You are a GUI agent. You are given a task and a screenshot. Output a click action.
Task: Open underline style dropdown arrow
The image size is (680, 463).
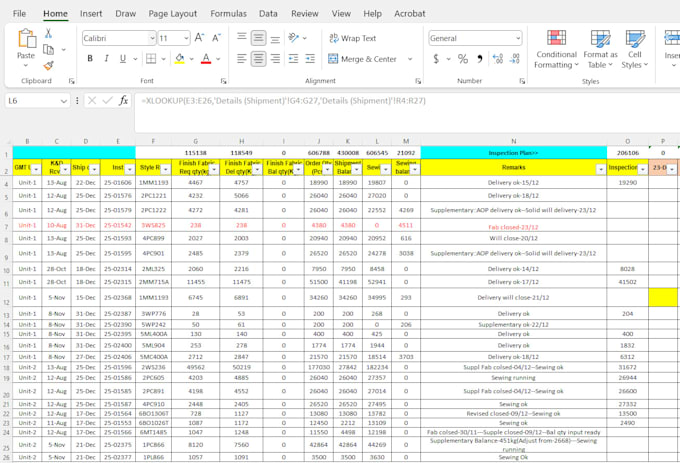pyautogui.click(x=135, y=59)
